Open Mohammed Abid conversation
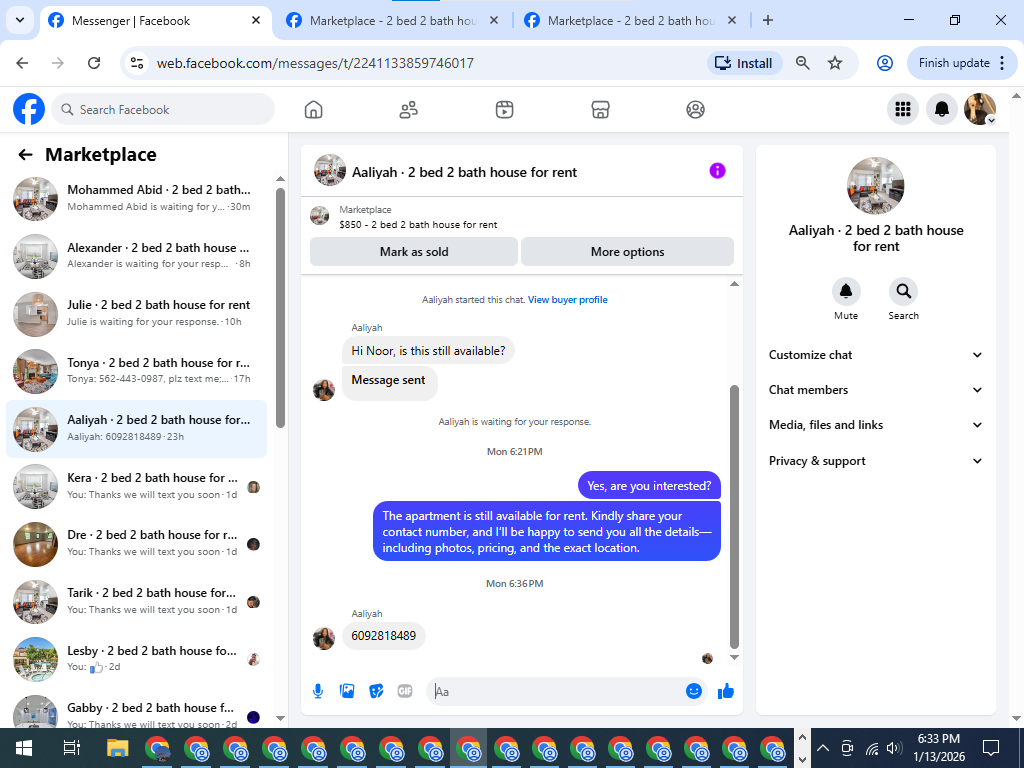Image resolution: width=1024 pixels, height=768 pixels. (x=136, y=198)
